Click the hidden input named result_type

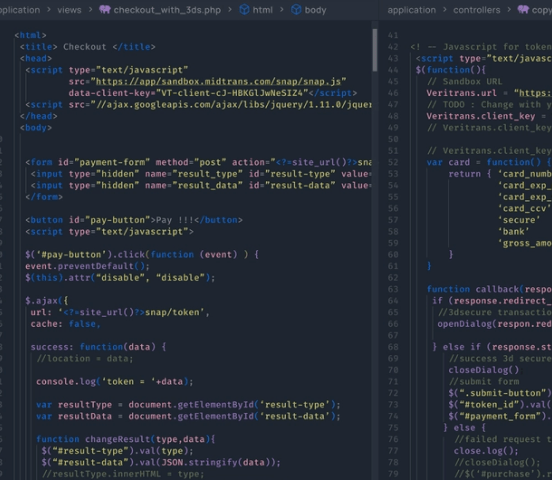pyautogui.click(x=201, y=174)
